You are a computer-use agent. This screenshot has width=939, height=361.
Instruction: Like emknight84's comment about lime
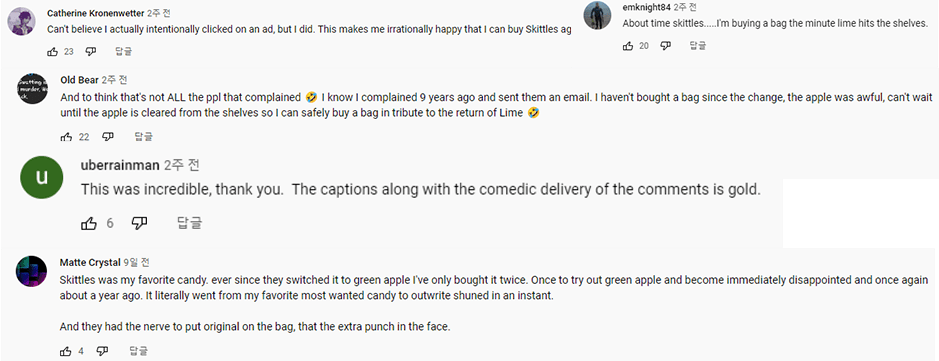628,45
